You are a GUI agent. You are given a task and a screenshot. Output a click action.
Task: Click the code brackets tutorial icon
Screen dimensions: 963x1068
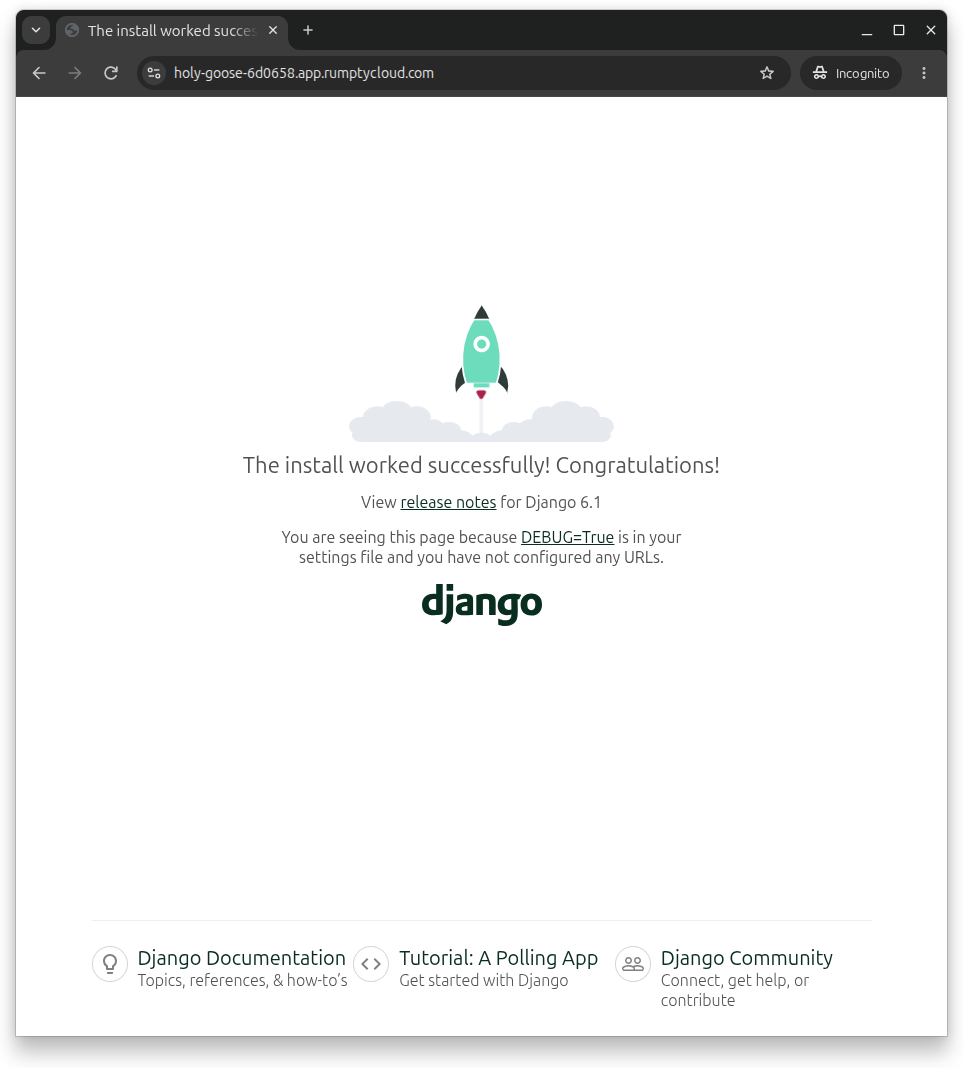[371, 964]
